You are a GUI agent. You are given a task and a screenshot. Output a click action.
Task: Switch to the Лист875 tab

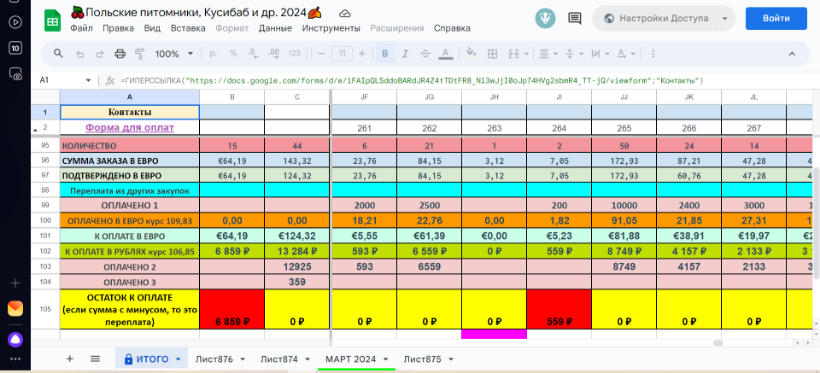coord(422,359)
